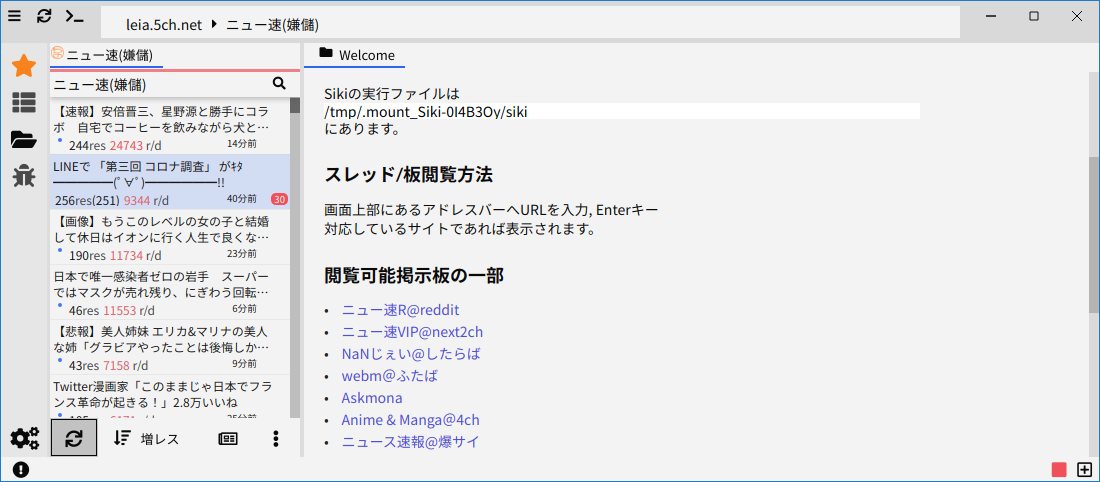Click the plus box icon in status bar
Image resolution: width=1100 pixels, height=482 pixels.
[1085, 469]
